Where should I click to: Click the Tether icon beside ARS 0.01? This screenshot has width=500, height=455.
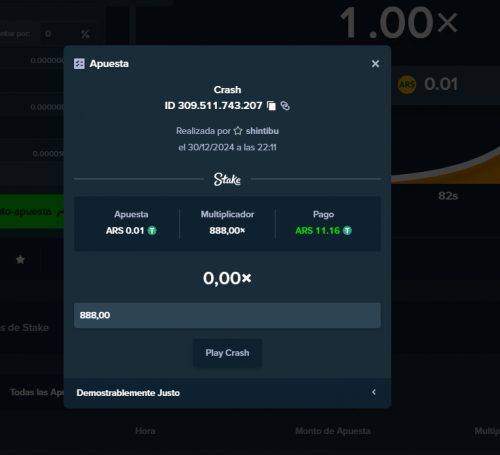[152, 231]
